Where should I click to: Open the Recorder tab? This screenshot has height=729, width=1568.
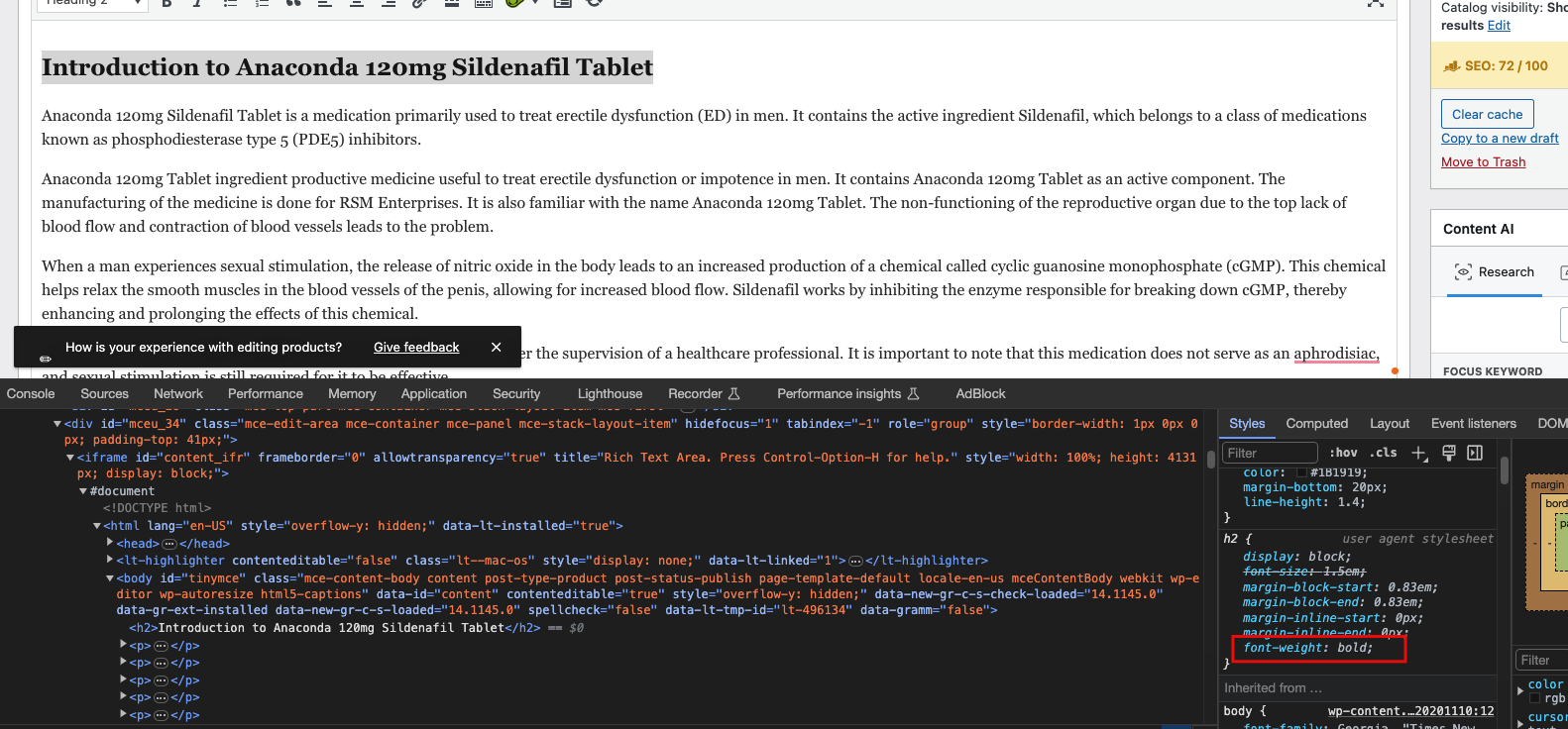(x=695, y=393)
